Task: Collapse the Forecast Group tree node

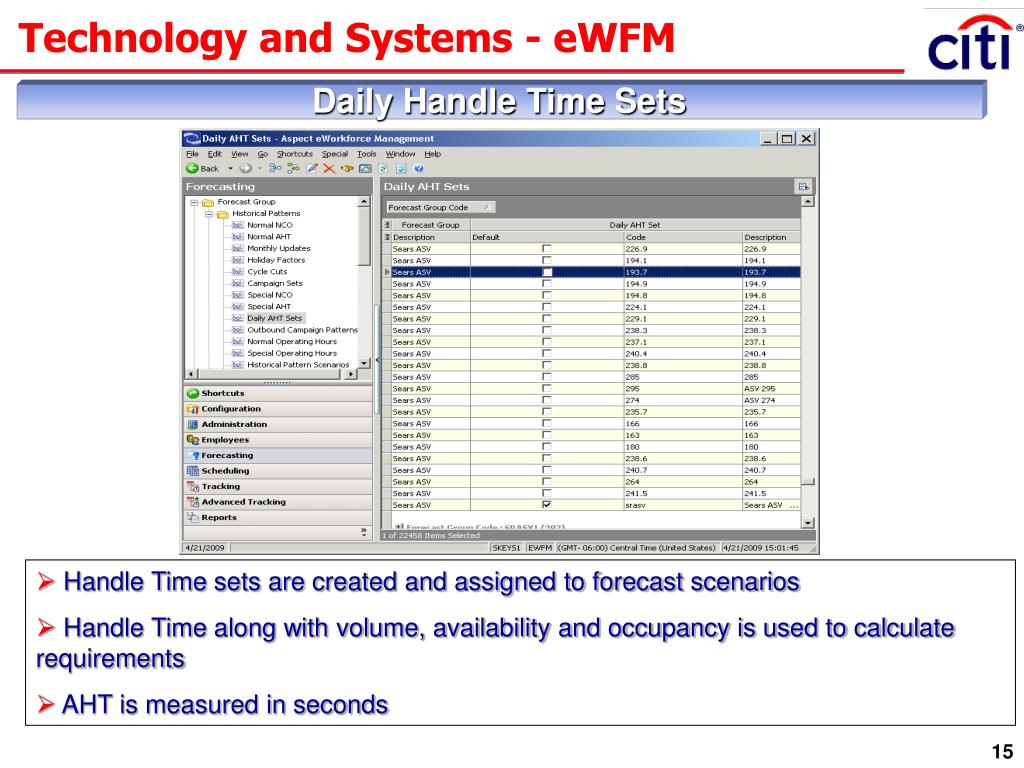Action: (194, 202)
